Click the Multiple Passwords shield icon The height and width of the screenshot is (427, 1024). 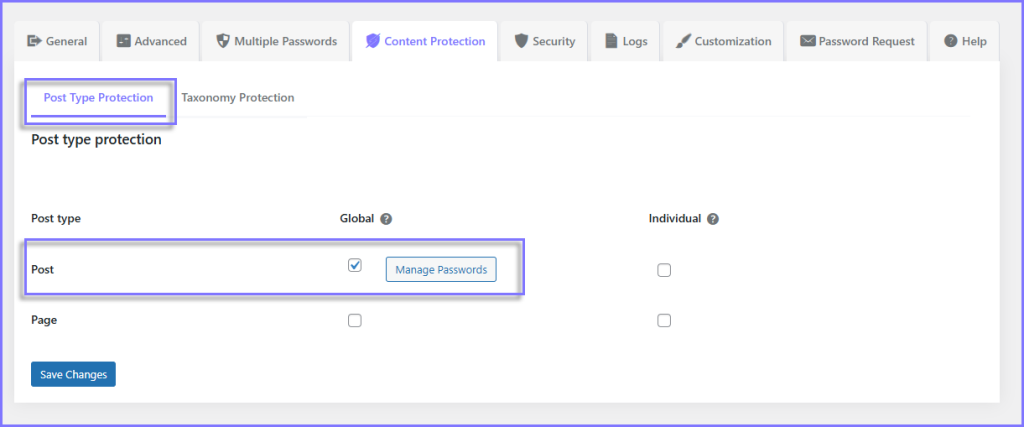pyautogui.click(x=222, y=41)
